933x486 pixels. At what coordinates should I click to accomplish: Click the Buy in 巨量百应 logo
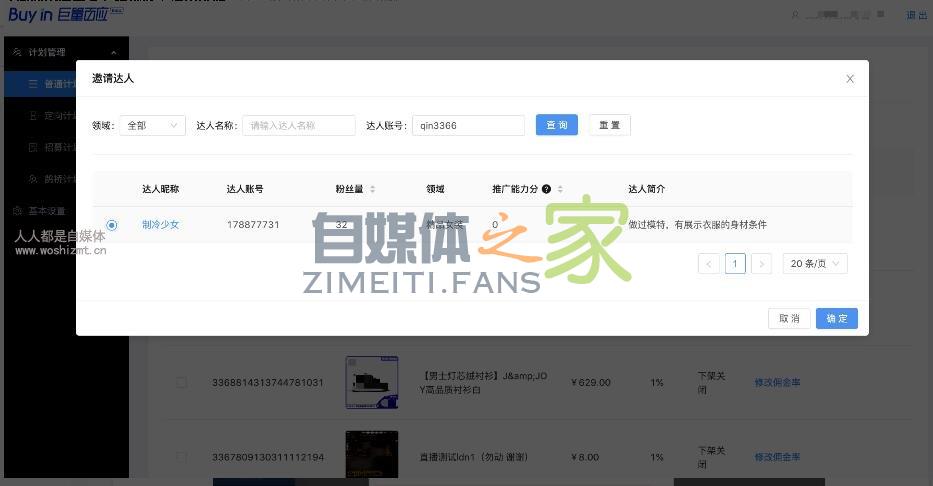[65, 15]
